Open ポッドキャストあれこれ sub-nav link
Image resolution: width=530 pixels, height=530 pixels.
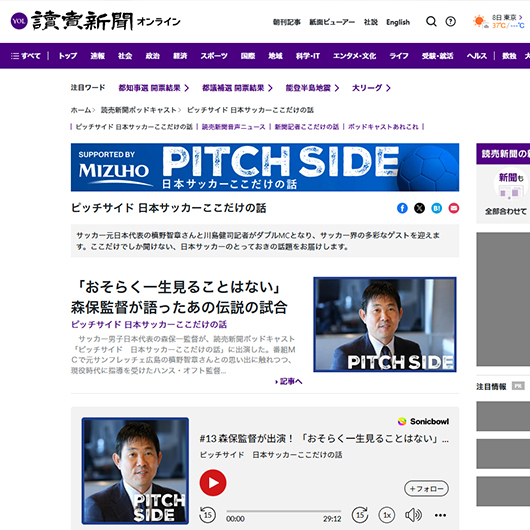point(383,127)
